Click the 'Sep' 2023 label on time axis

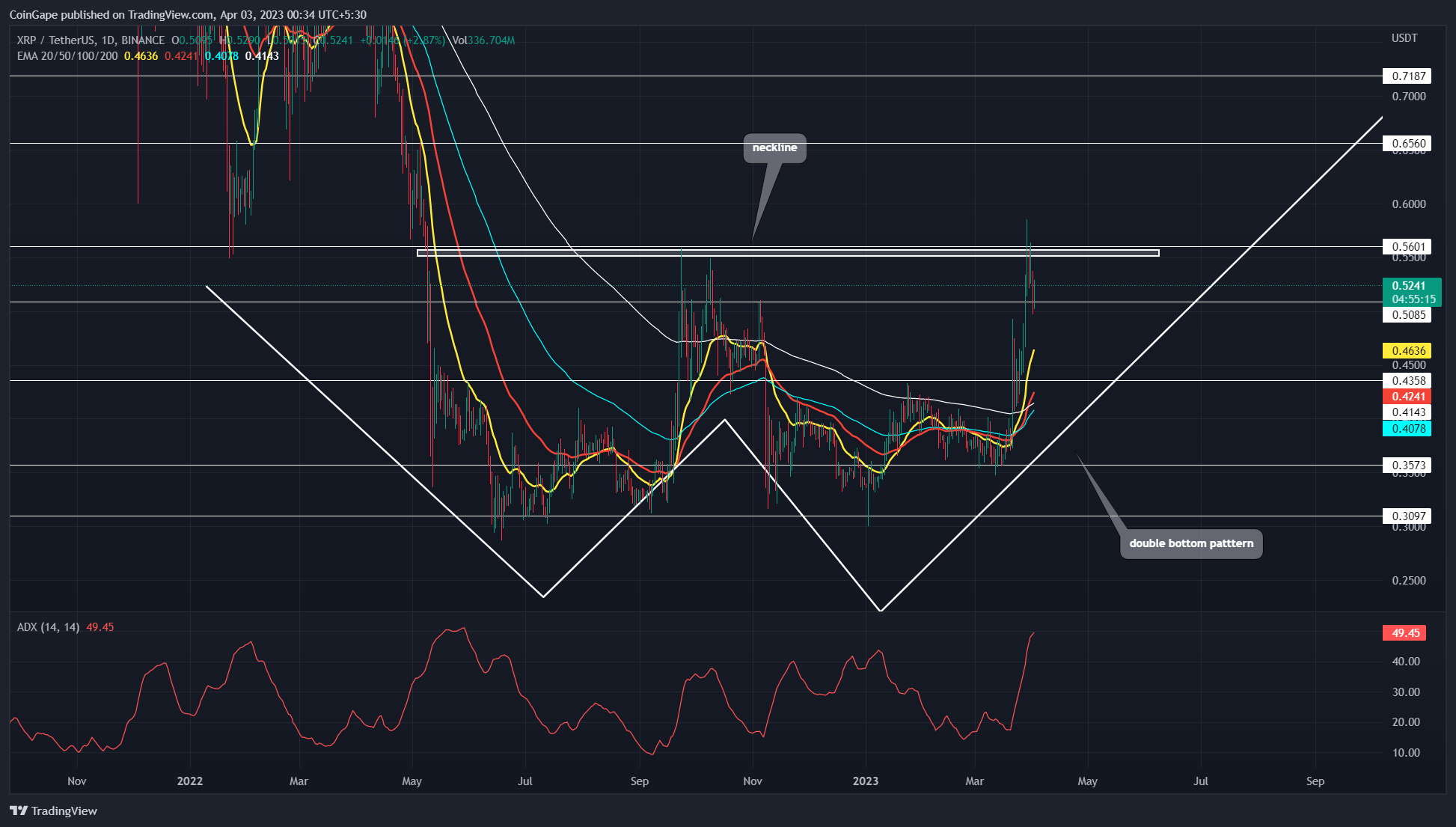pos(1315,781)
